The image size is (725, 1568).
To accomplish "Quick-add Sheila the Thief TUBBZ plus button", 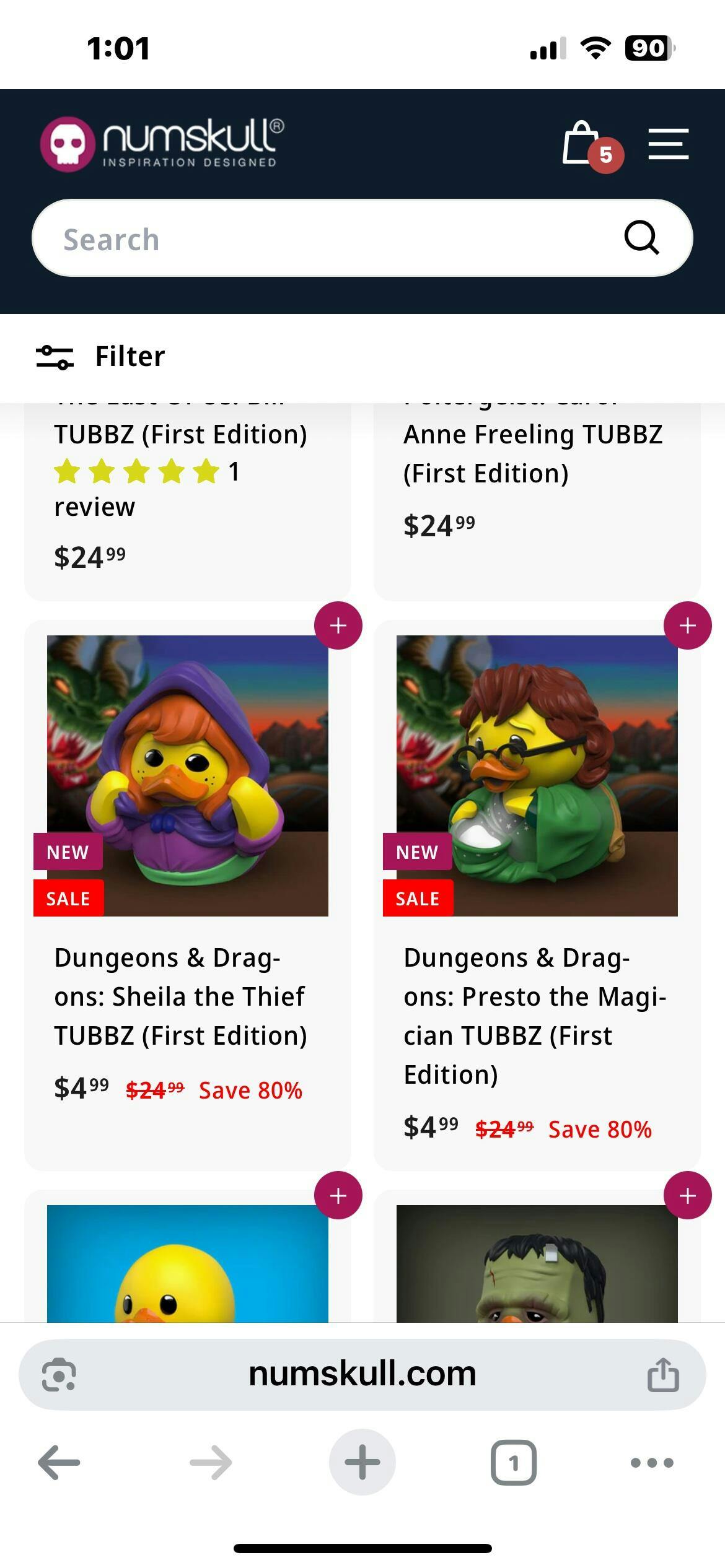I will tap(338, 625).
